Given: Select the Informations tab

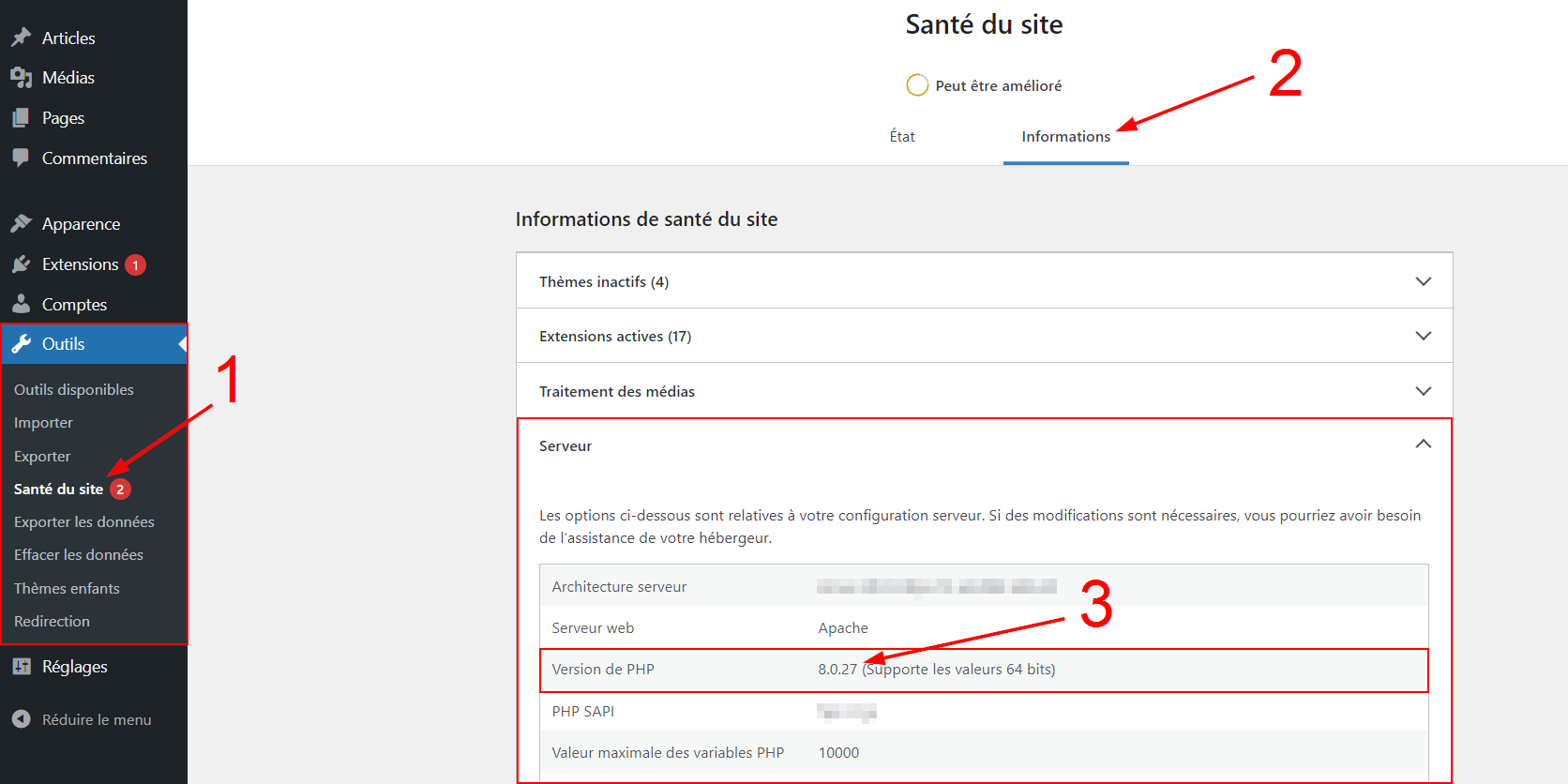Looking at the screenshot, I should 1066,137.
